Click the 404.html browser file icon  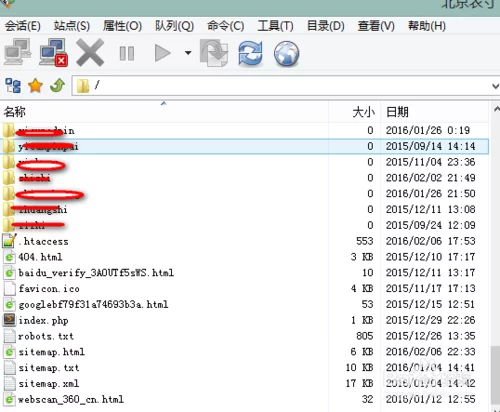[x=9, y=257]
